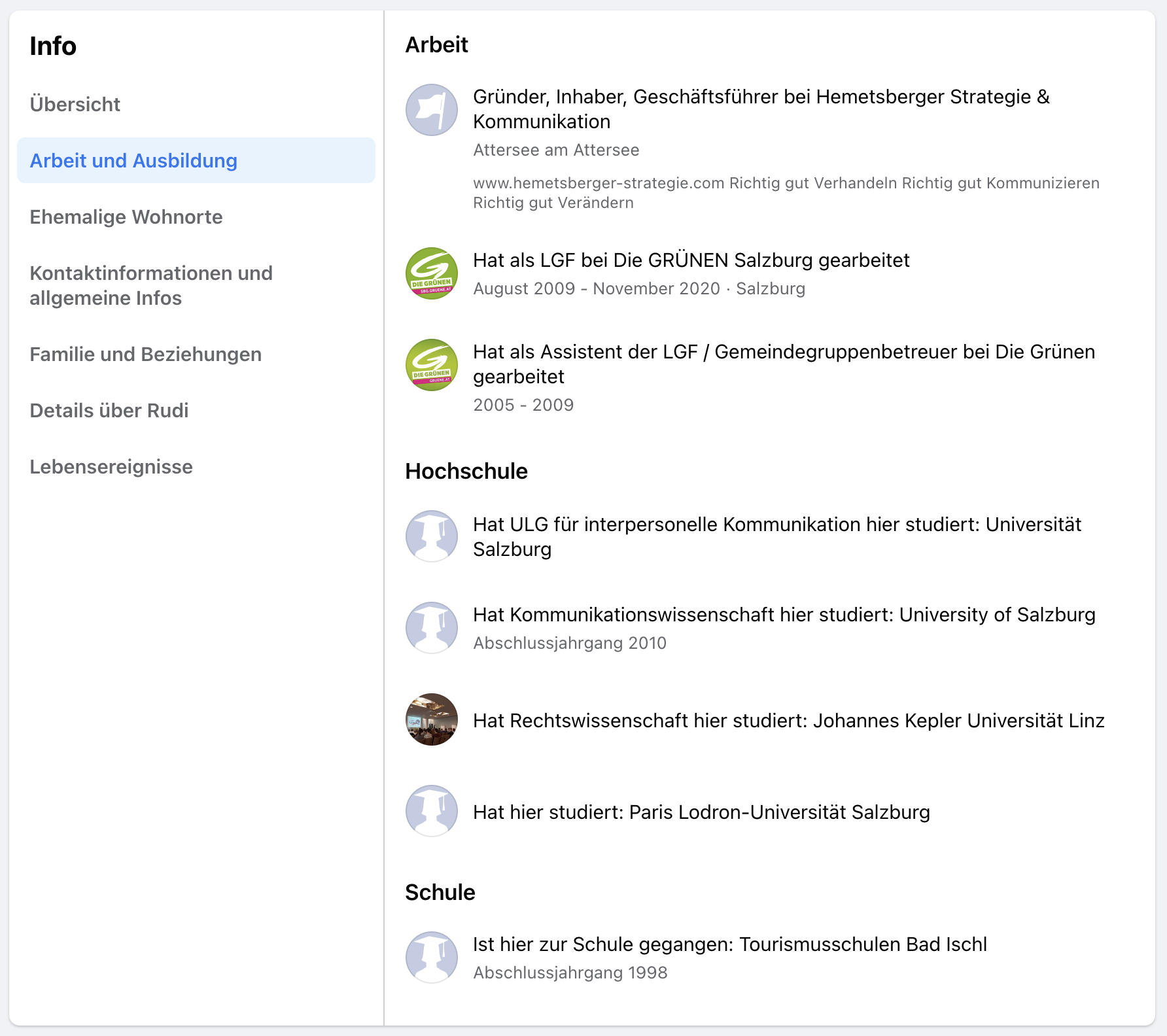Open ULG interpersonelle Kommunikation Universität Salzburg link

click(777, 537)
